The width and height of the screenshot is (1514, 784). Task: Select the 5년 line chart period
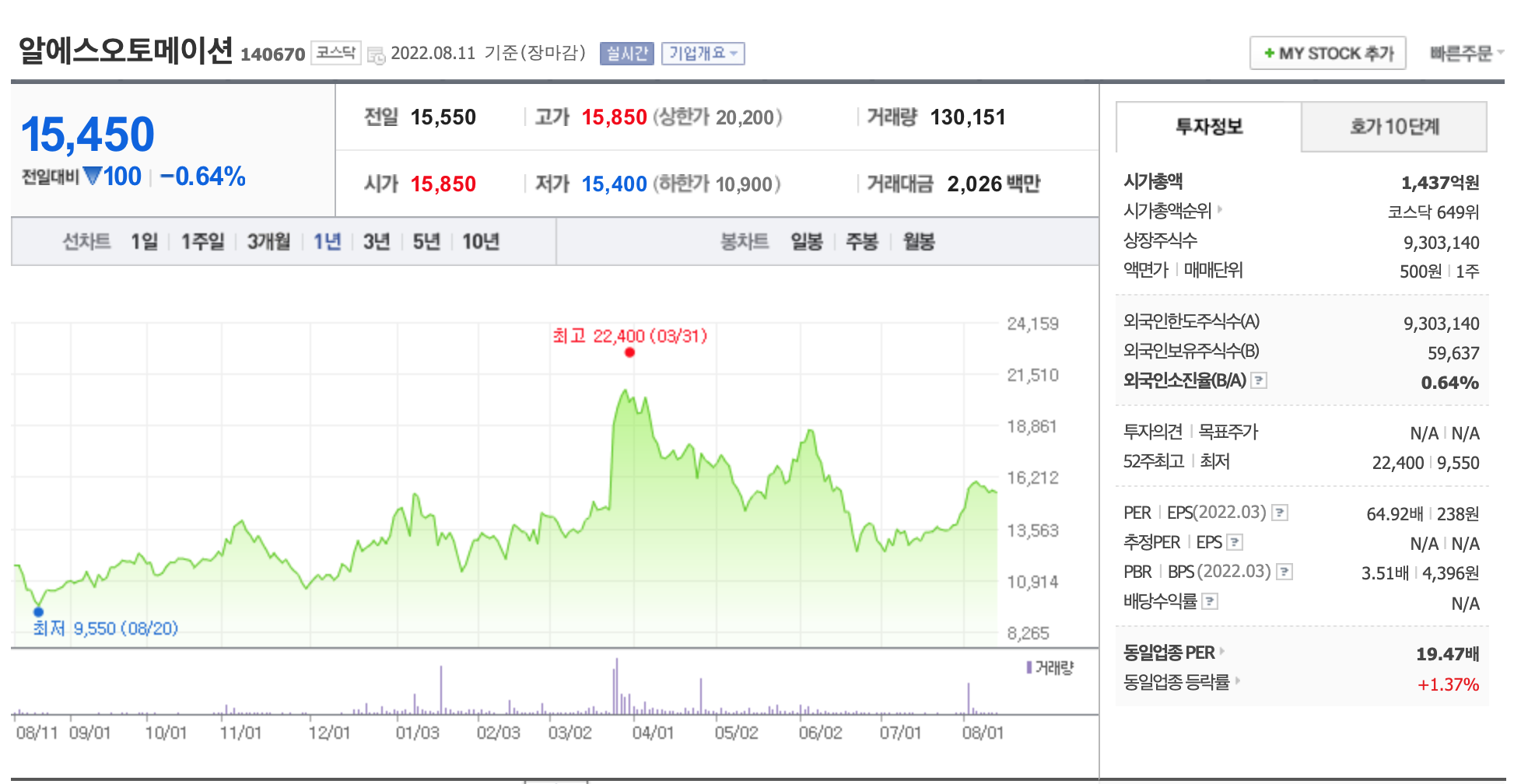pos(426,241)
